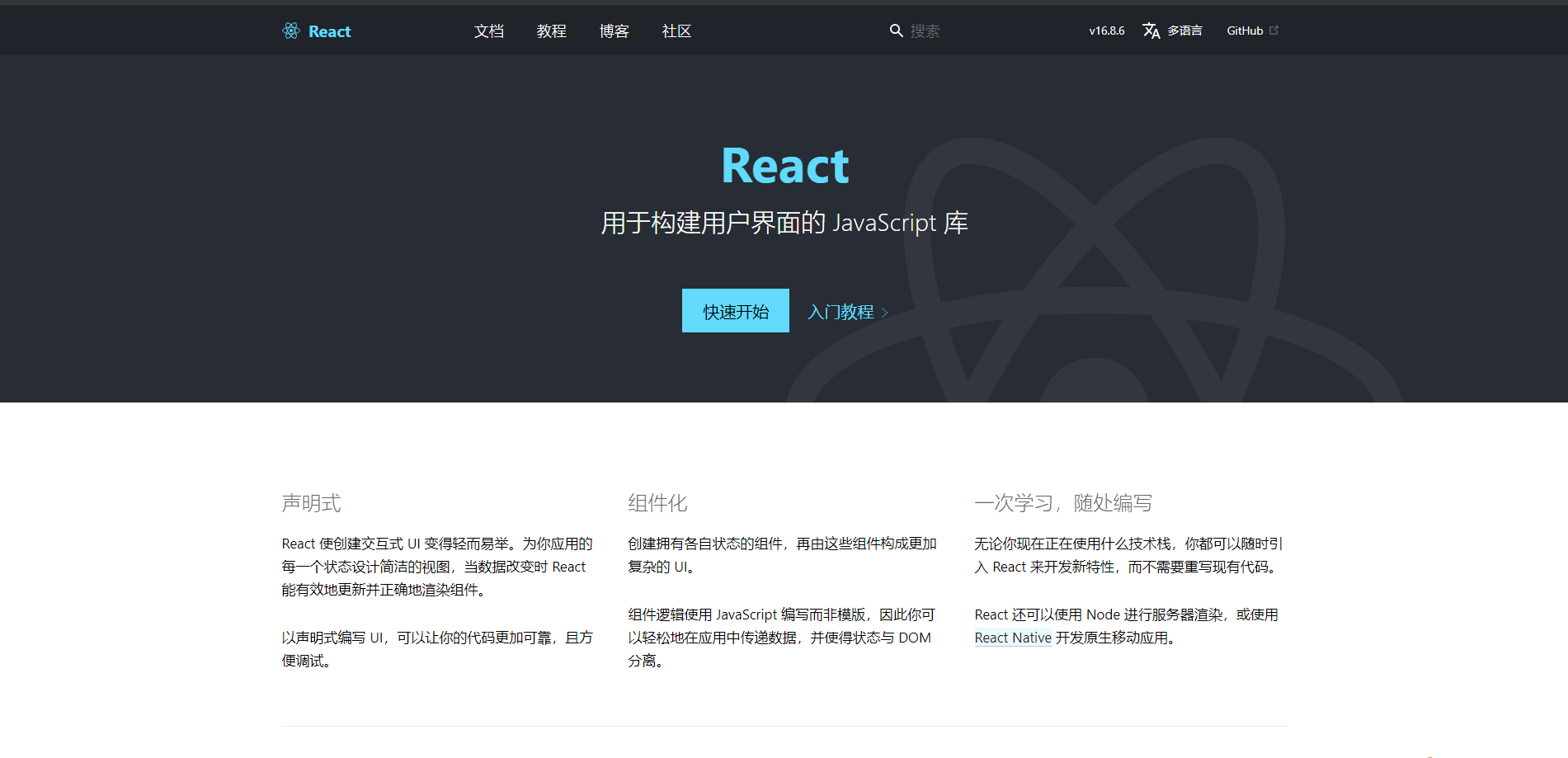
Task: Click the React atom logo icon
Action: 291,31
